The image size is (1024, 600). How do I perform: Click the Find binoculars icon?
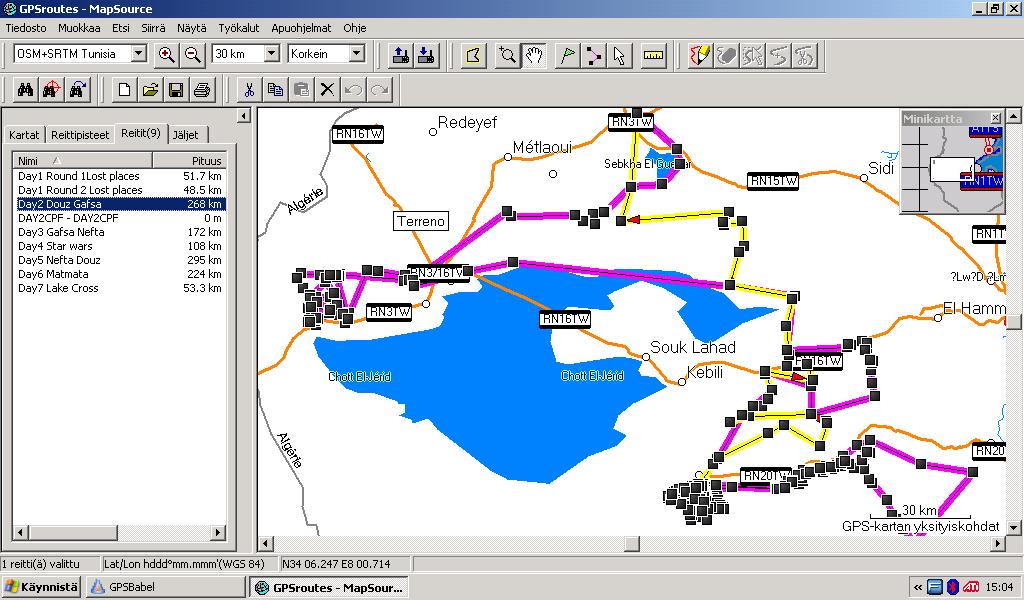click(x=25, y=90)
